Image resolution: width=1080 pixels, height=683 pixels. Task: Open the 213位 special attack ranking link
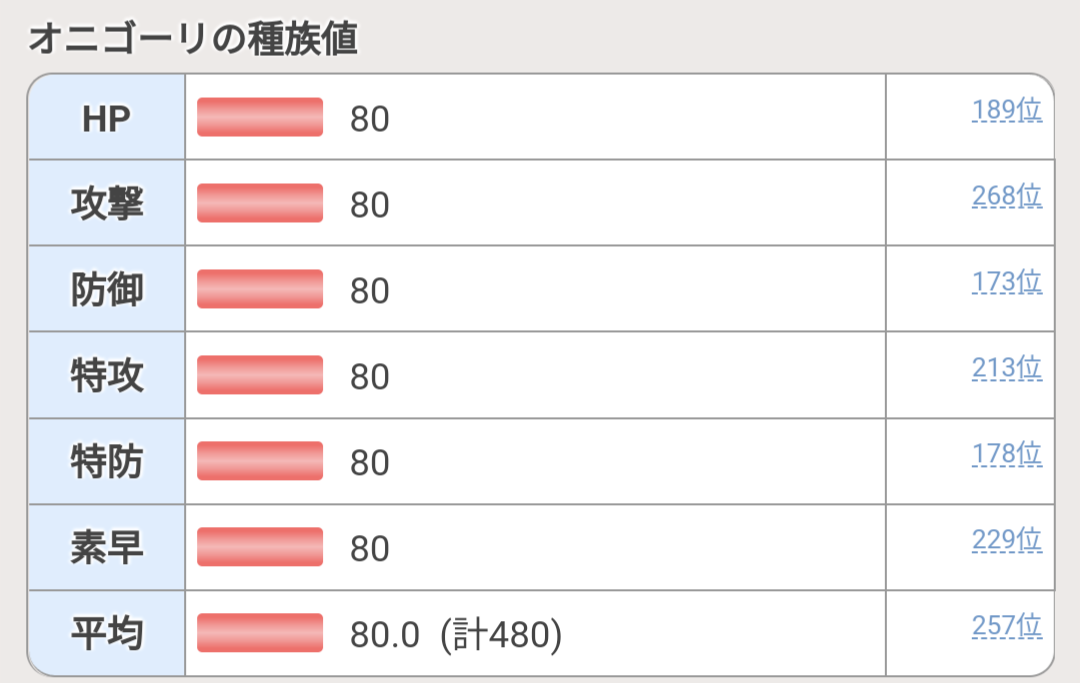[1006, 368]
